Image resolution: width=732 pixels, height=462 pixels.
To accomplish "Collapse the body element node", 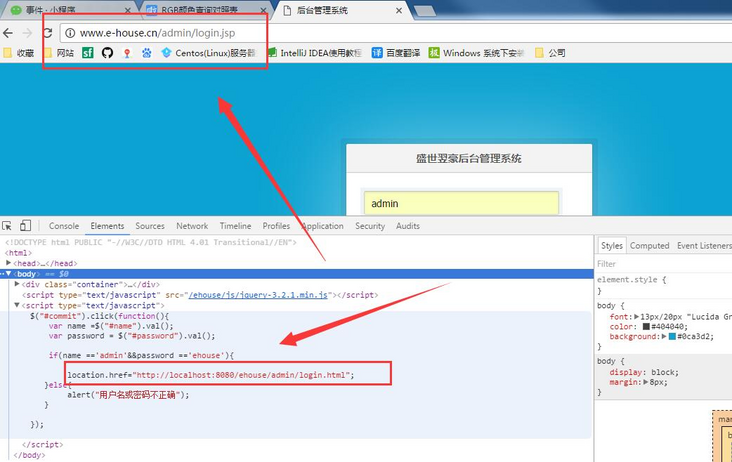I will click(8, 273).
